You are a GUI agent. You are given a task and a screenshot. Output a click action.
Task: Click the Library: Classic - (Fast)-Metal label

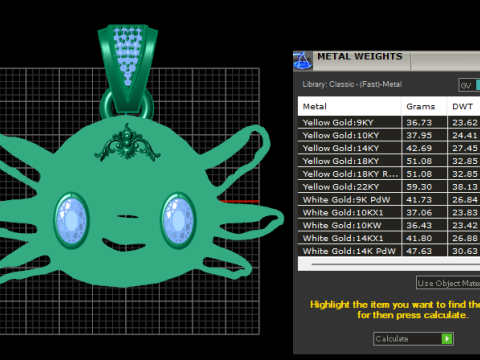(352, 84)
